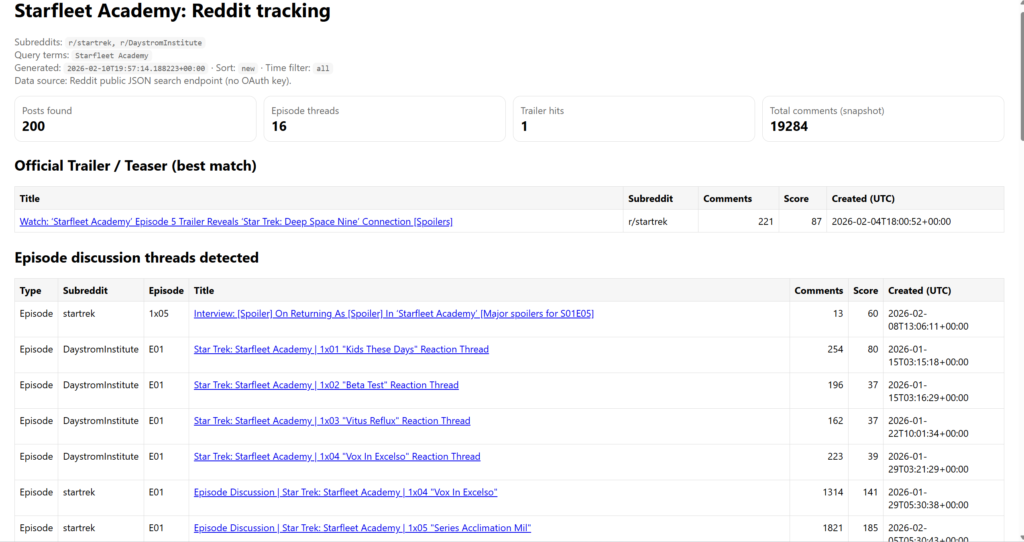
Task: Open the 1x04 "Vox In Excelso" Reaction Thread link
Action: (337, 457)
